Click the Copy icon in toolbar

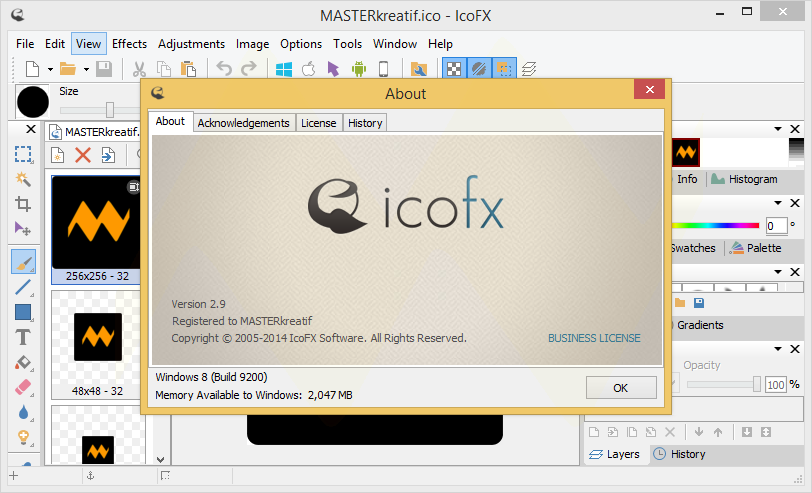click(164, 69)
